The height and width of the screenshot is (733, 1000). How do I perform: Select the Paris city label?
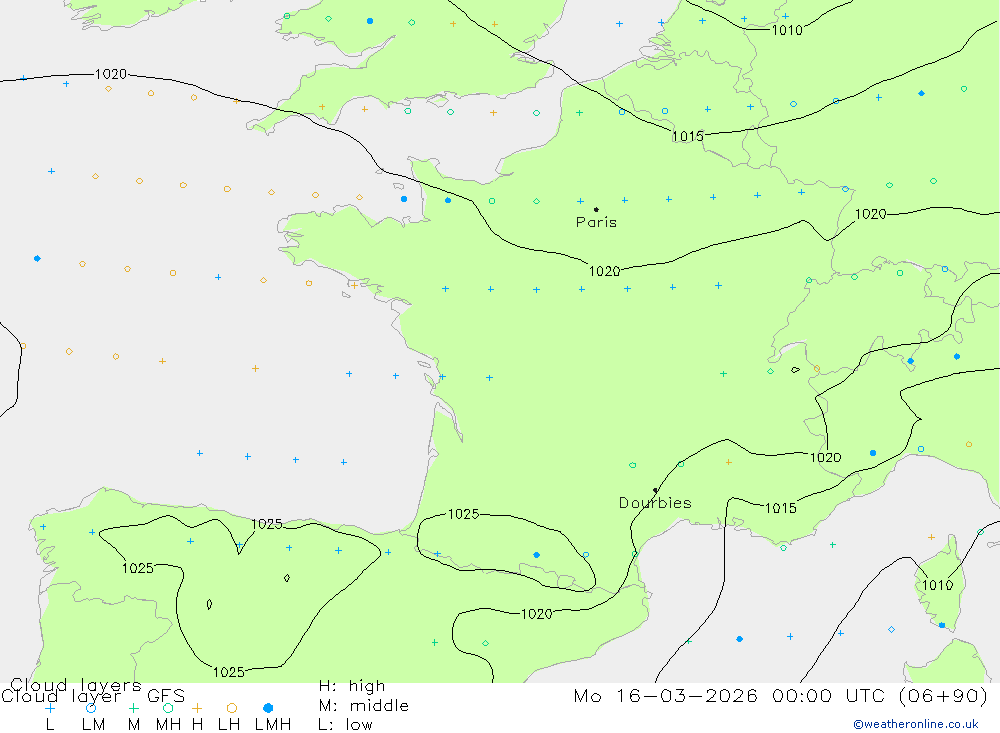596,222
